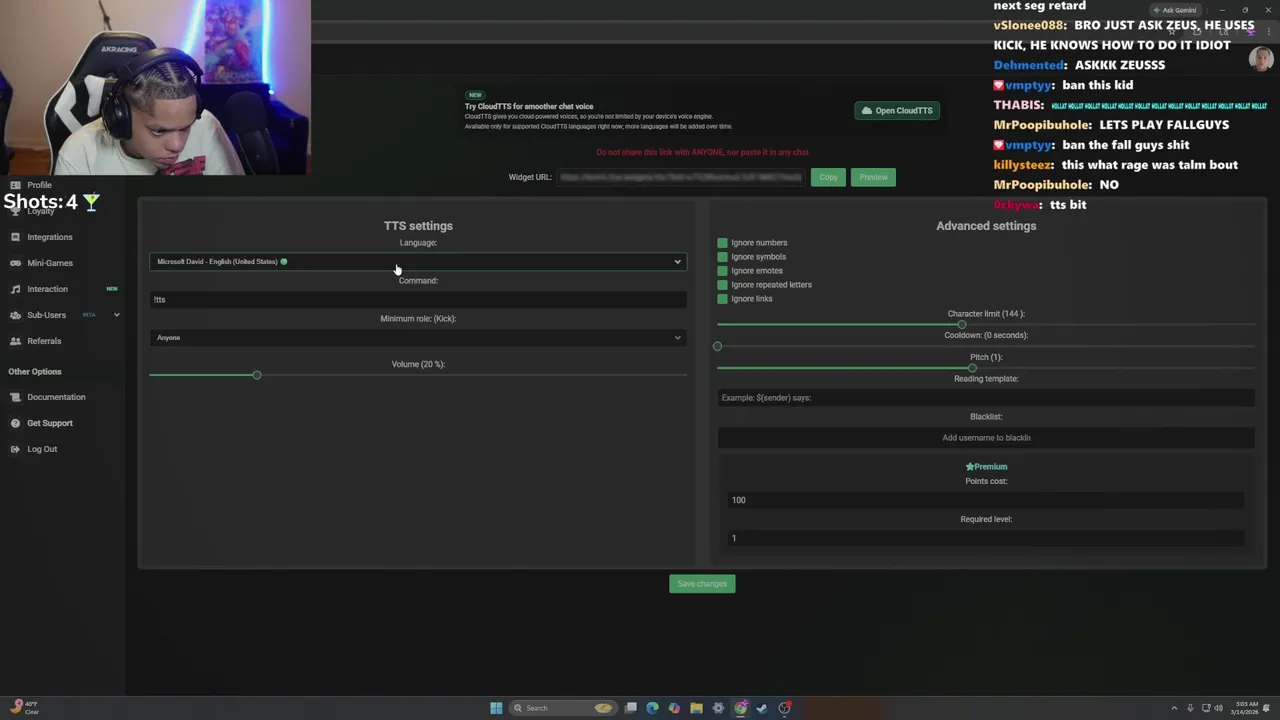The height and width of the screenshot is (720, 1280).
Task: Click the 'Advanced settings' heading
Action: tap(986, 226)
